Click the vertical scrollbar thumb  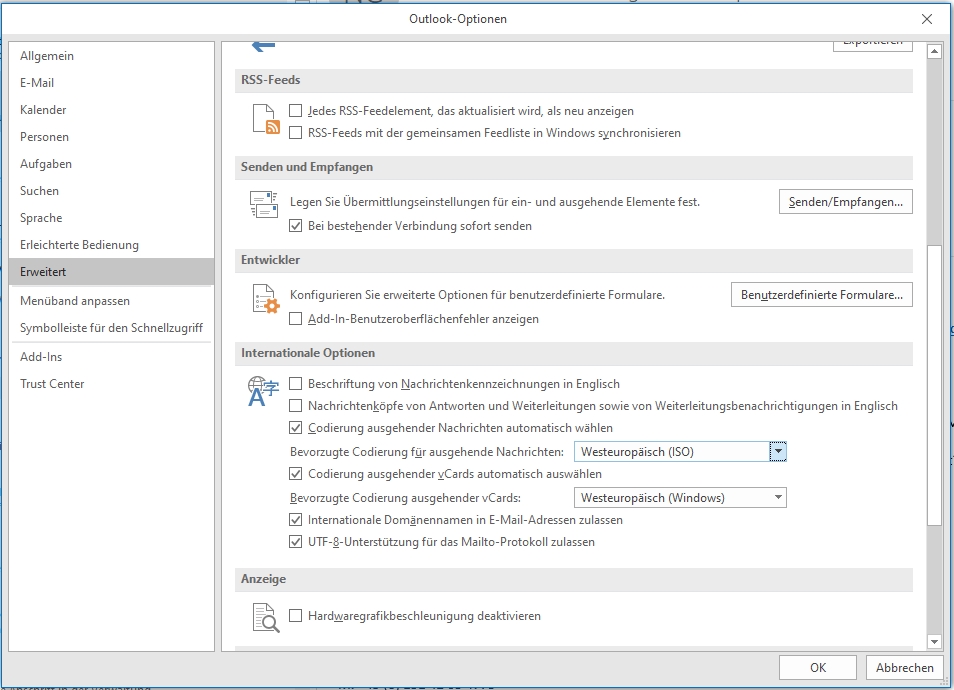click(935, 385)
